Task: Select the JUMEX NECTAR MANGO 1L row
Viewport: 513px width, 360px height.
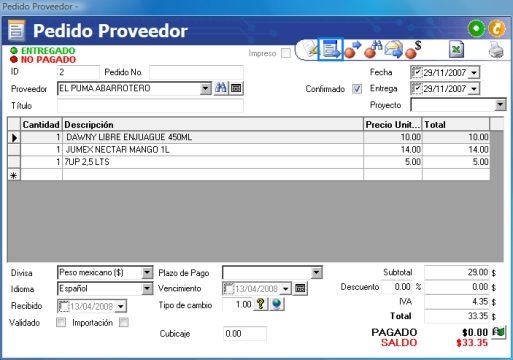Action: pos(249,150)
